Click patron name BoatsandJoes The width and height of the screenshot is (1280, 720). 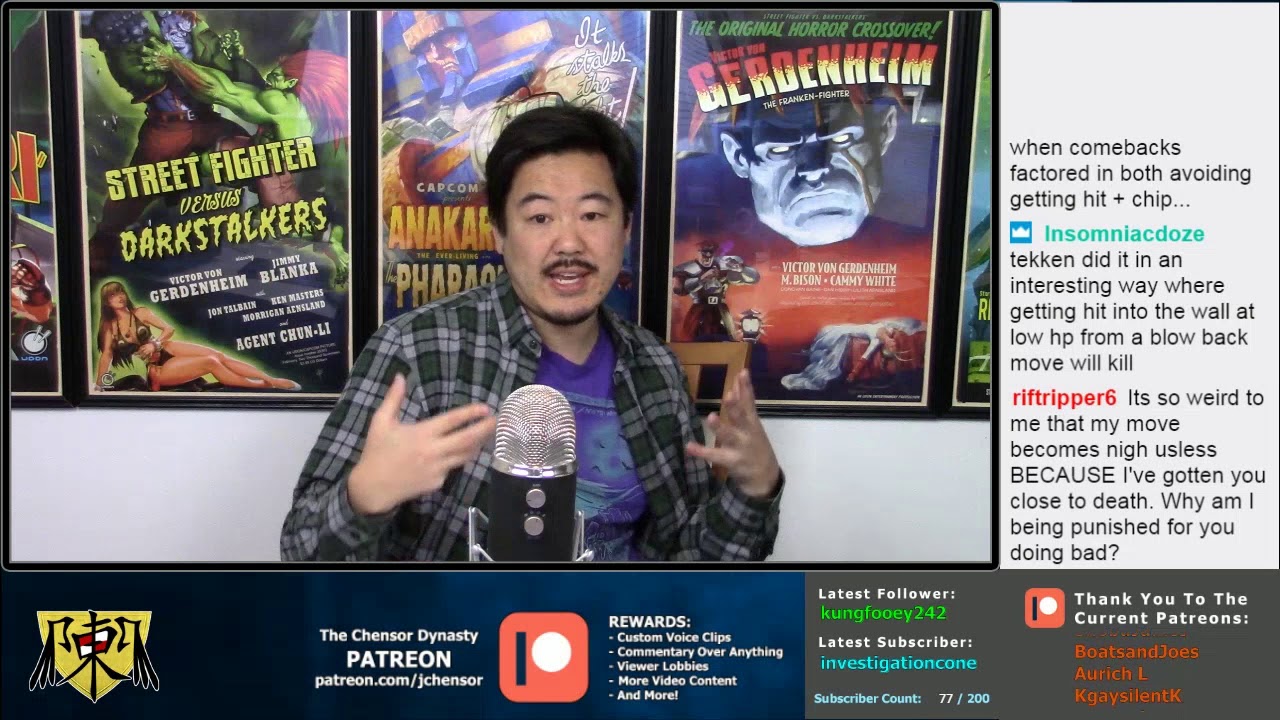tap(1136, 652)
